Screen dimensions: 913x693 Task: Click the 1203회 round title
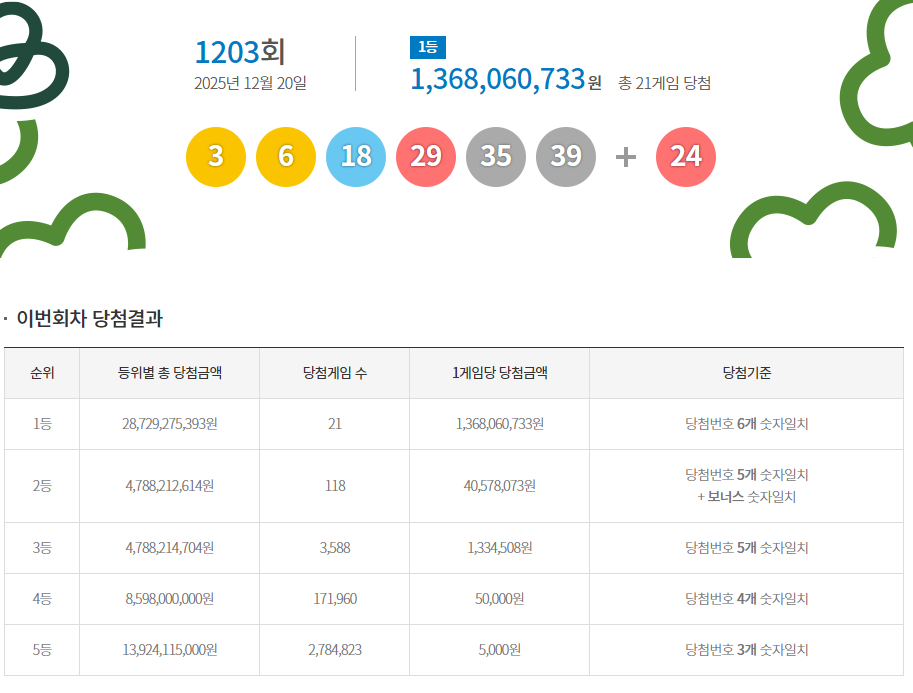point(240,53)
